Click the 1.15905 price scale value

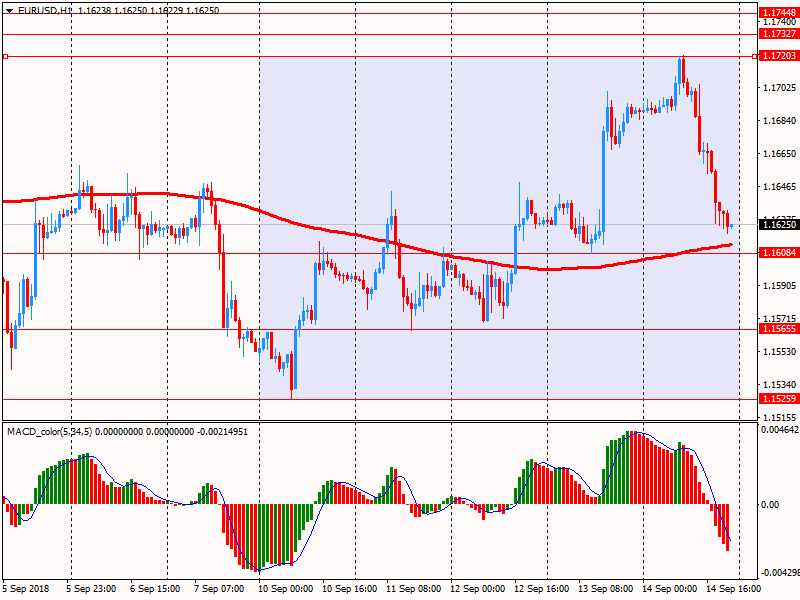779,286
